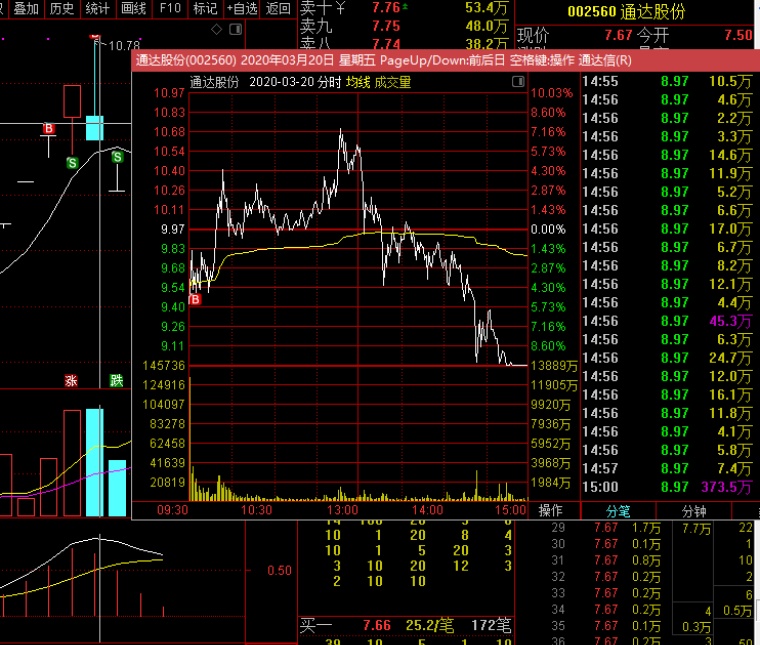
Task: Click the 今开 7.50 value
Action: click(x=738, y=35)
